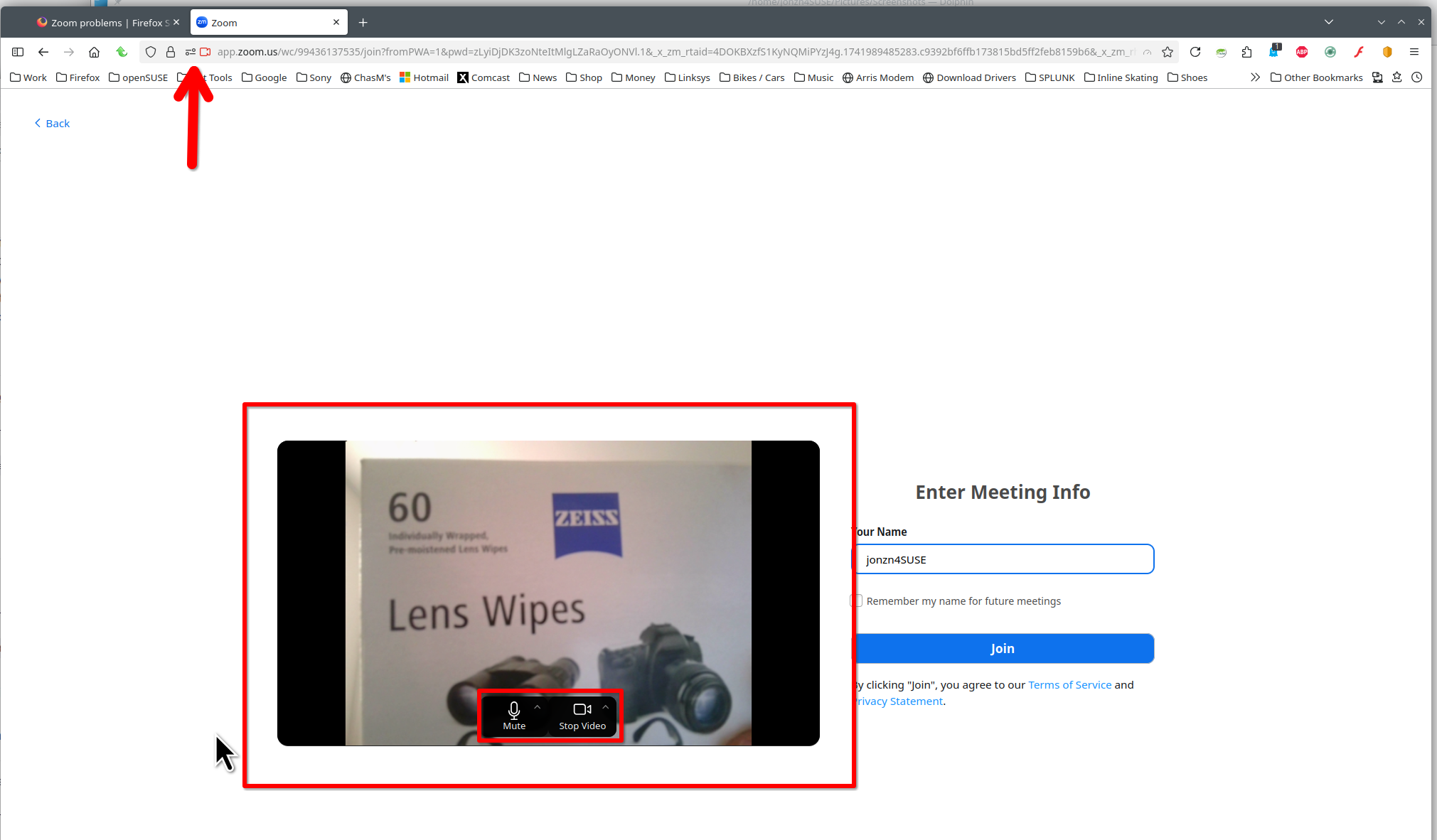Expand audio options arrow beside Mute
This screenshot has width=1437, height=840.
[x=538, y=707]
